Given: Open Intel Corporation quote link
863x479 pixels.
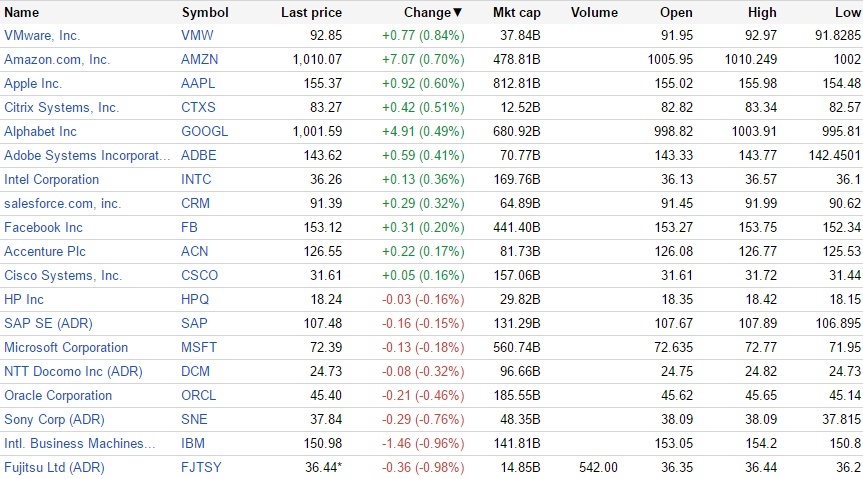Looking at the screenshot, I should coord(52,179).
